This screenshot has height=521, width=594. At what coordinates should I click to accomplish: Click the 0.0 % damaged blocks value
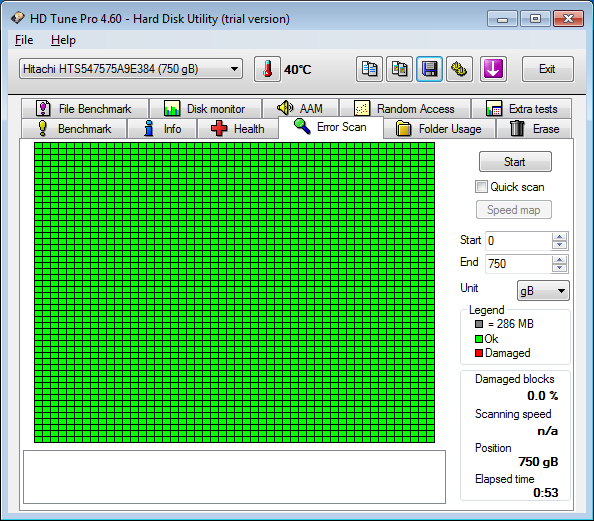(542, 396)
